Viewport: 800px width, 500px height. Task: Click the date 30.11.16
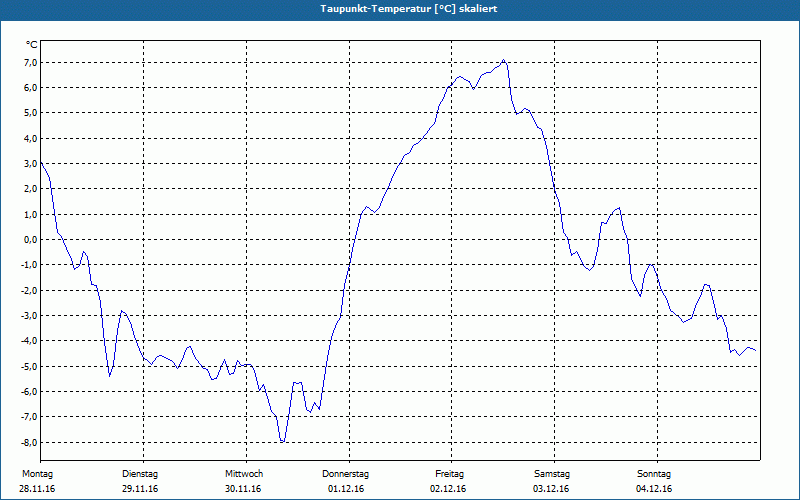pos(243,489)
